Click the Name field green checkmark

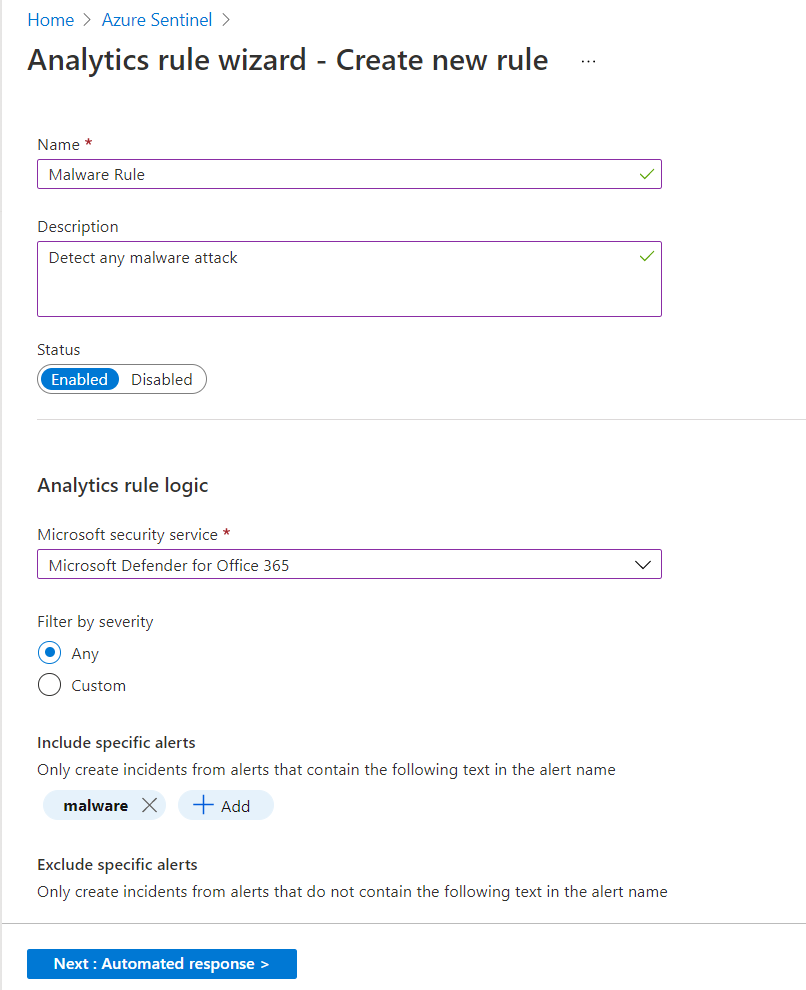(x=647, y=174)
